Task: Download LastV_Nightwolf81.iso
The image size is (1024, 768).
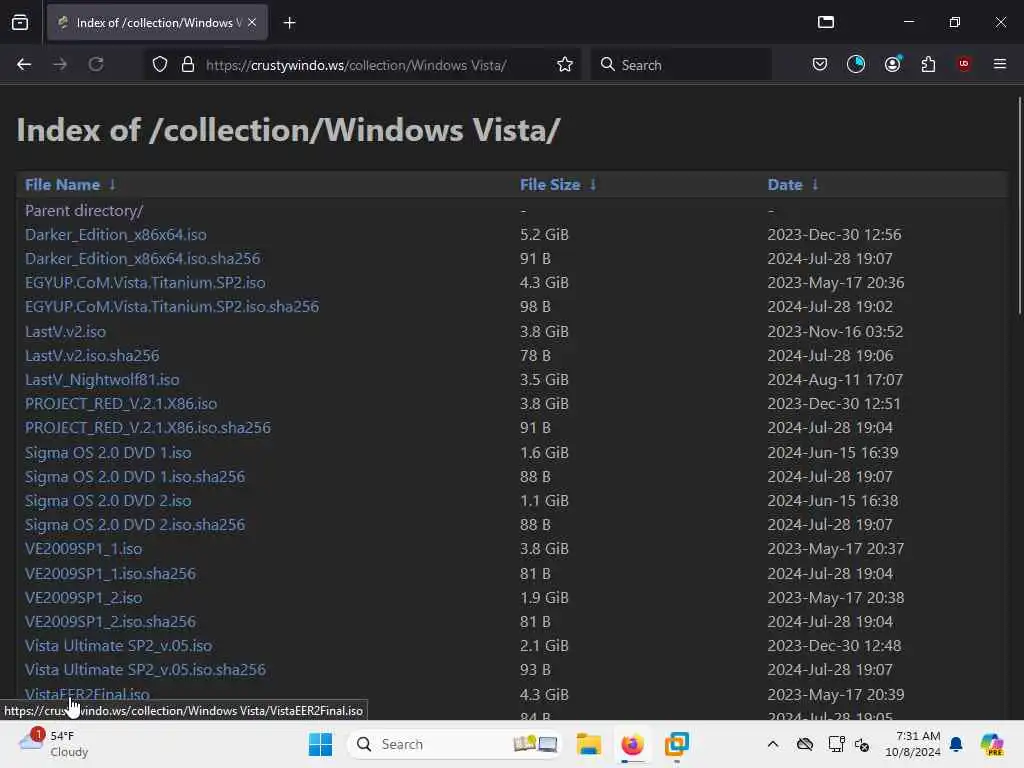Action: 102,379
